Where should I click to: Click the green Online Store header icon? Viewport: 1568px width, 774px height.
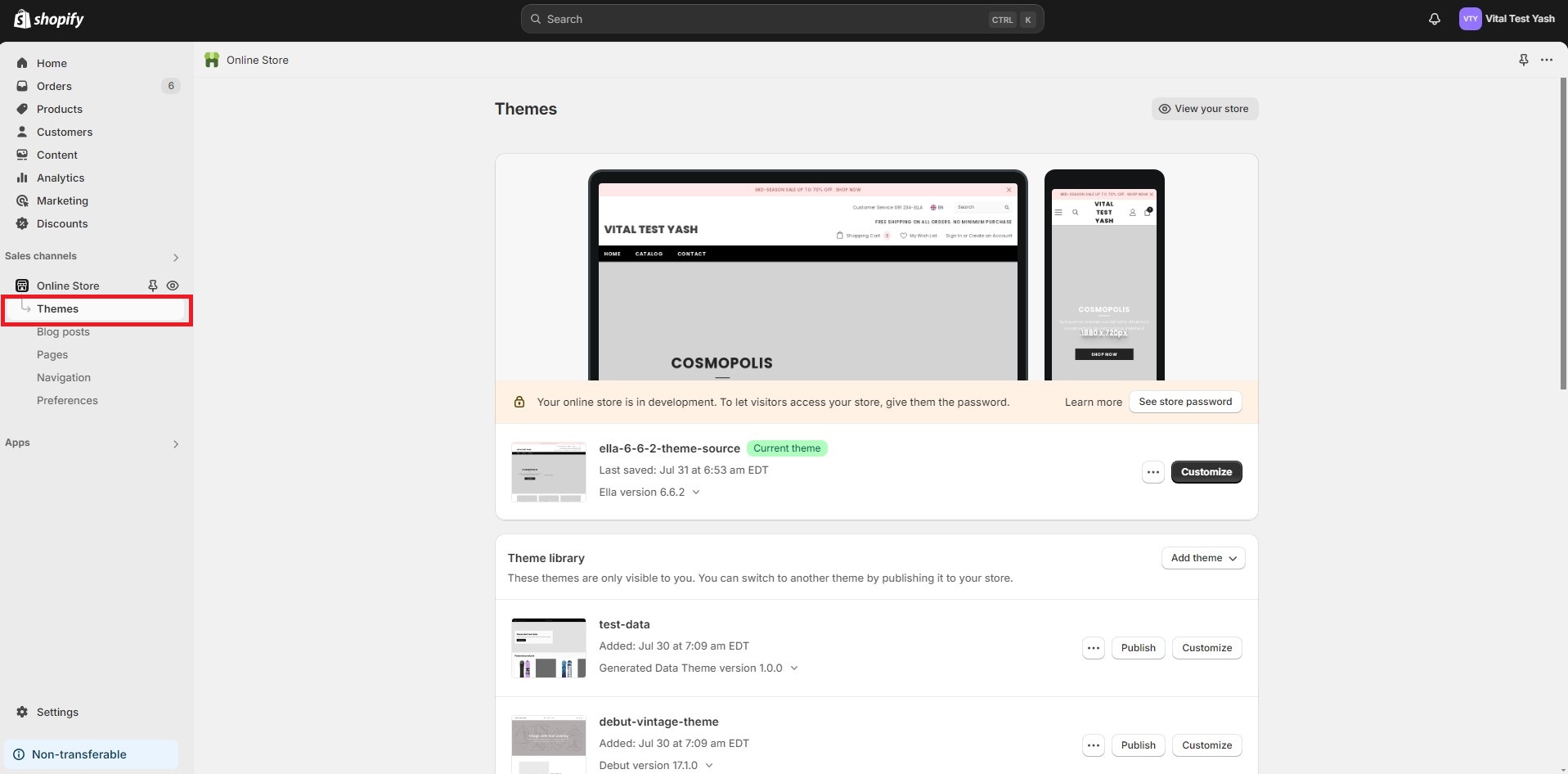[212, 60]
